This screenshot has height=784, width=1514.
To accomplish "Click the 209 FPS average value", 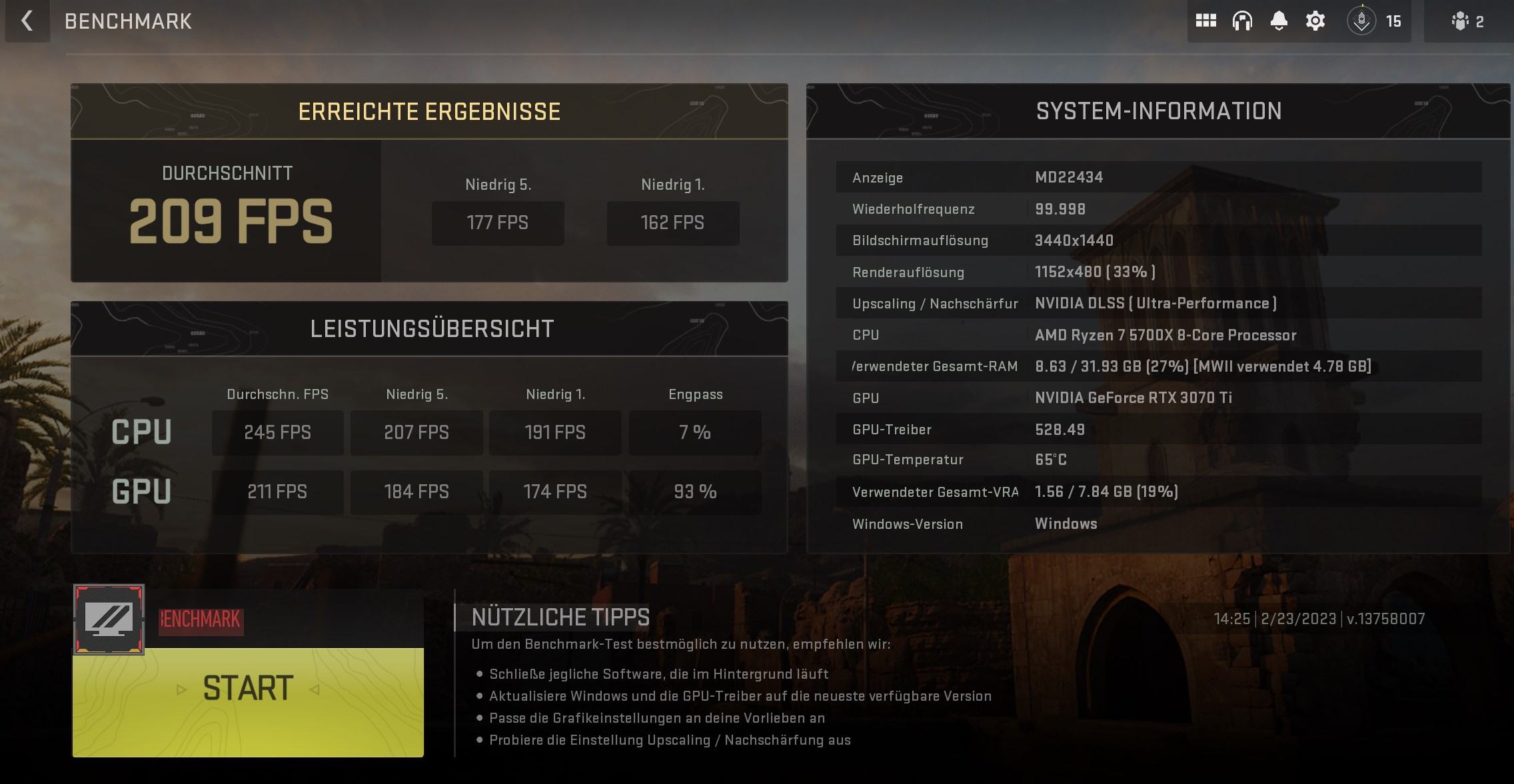I will tap(231, 221).
